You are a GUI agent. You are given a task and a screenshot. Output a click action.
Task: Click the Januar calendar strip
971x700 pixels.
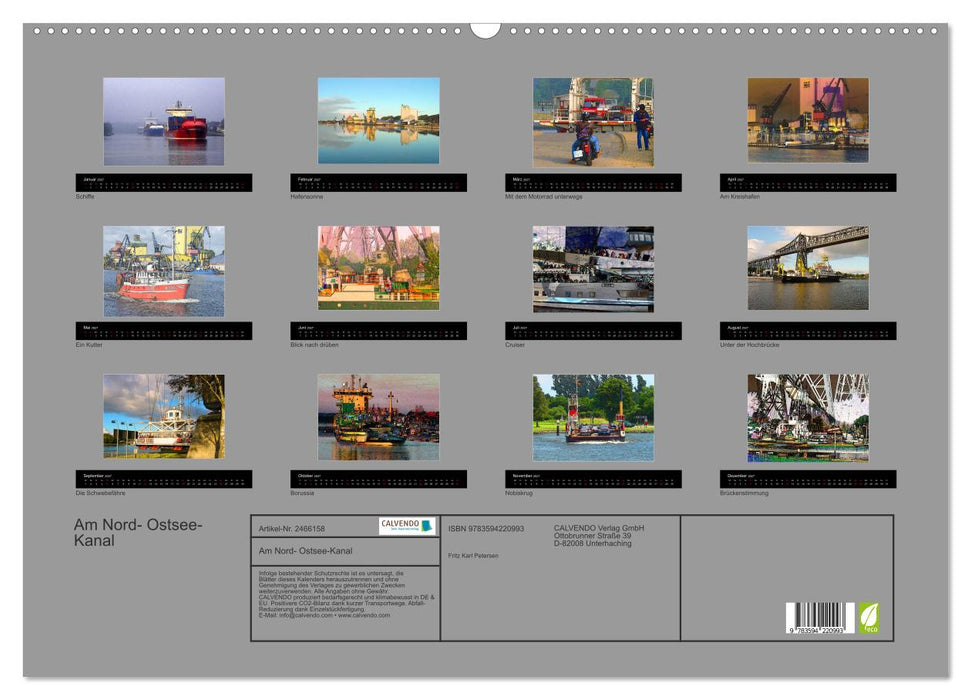click(164, 183)
